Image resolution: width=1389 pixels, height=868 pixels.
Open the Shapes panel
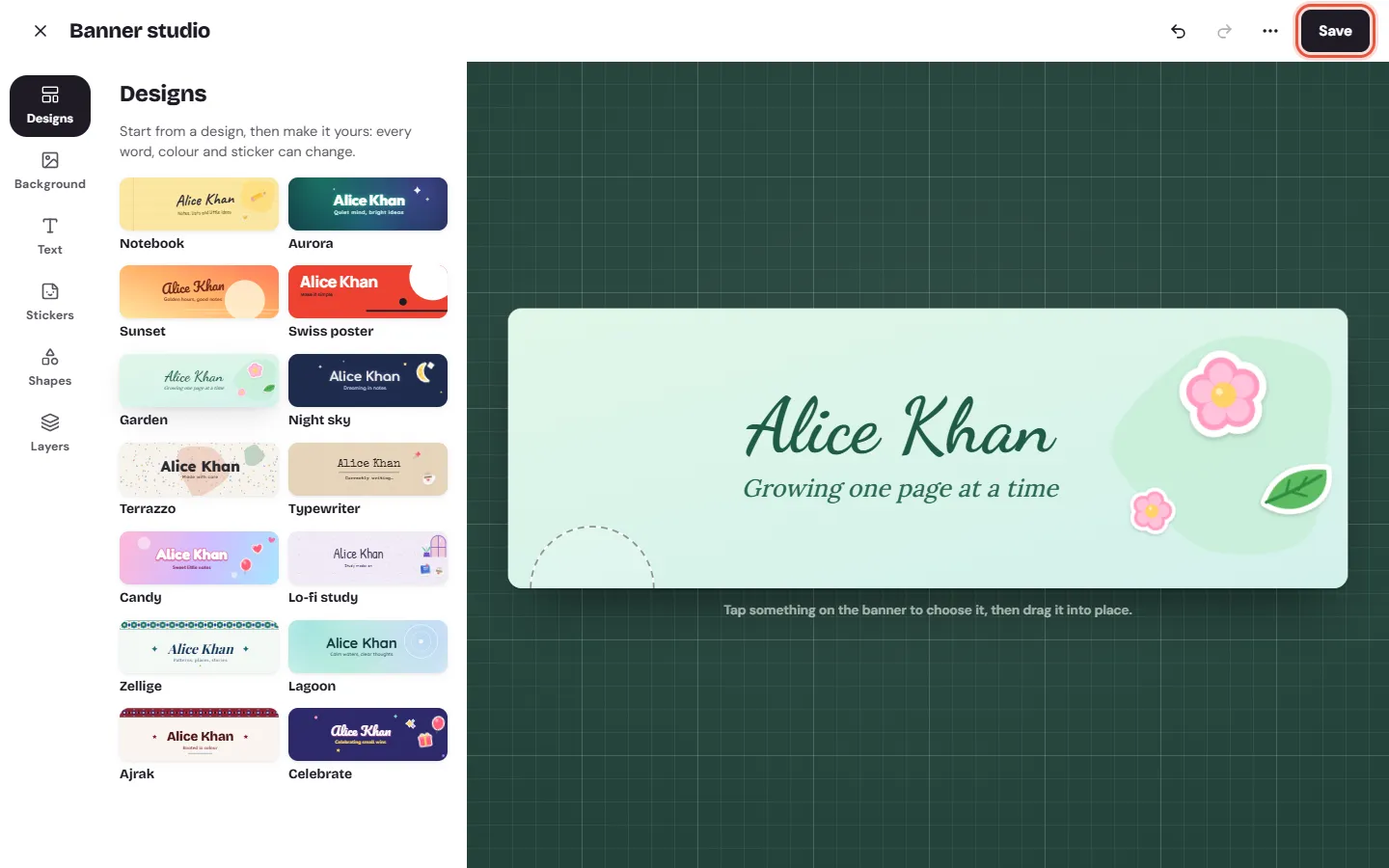50,368
